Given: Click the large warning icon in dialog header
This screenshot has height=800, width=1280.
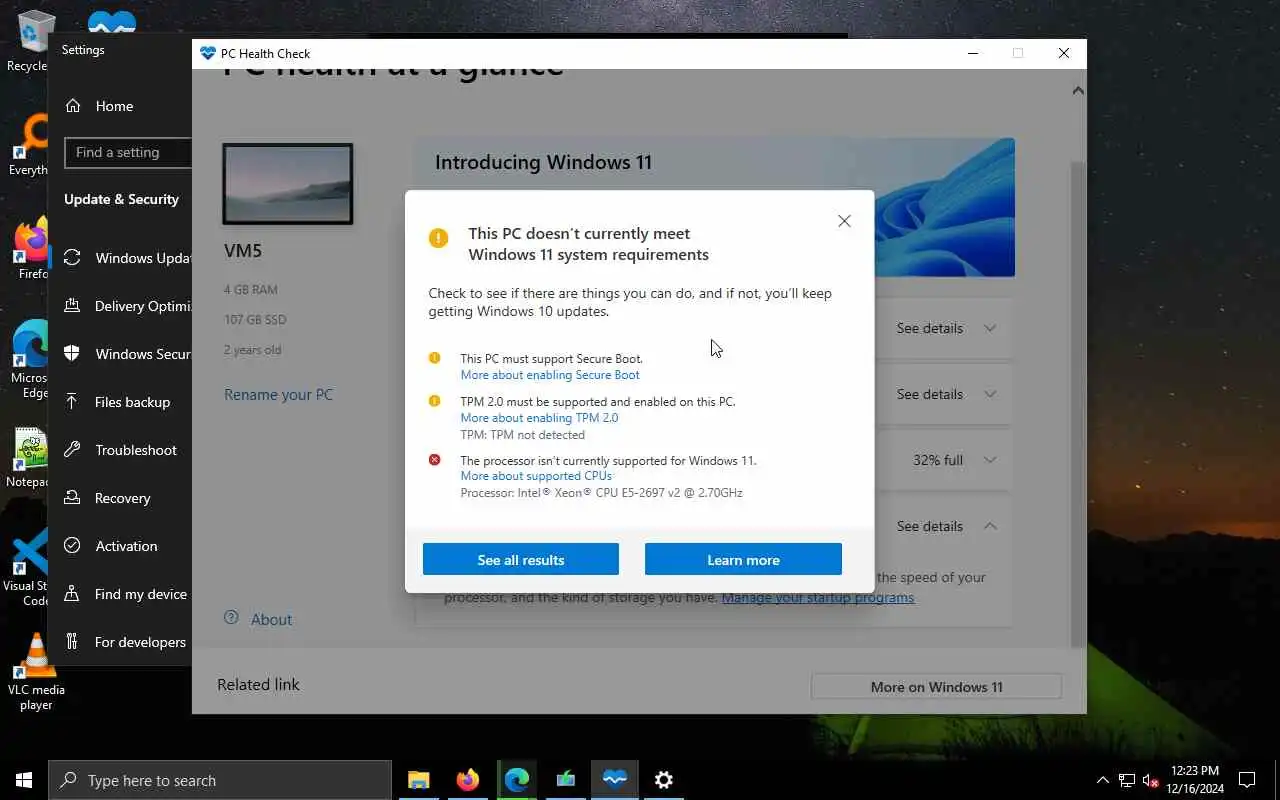Looking at the screenshot, I should [438, 238].
